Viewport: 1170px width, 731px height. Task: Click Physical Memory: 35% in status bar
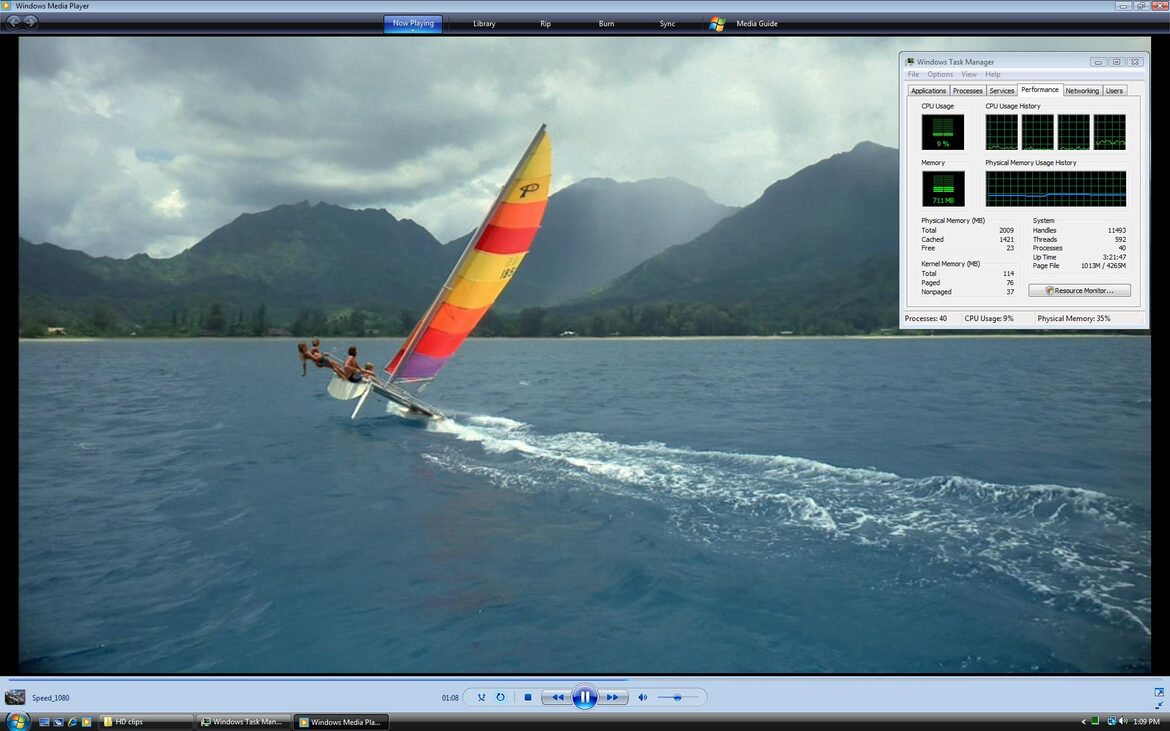click(1074, 319)
